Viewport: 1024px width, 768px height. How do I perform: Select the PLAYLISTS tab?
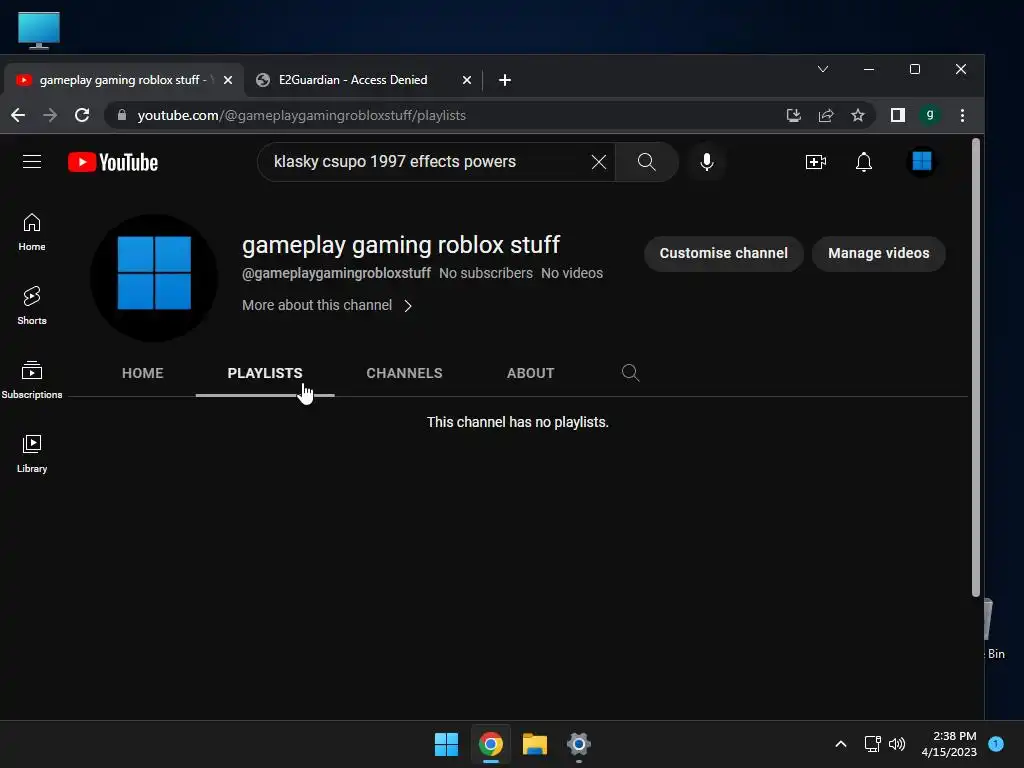pos(264,373)
